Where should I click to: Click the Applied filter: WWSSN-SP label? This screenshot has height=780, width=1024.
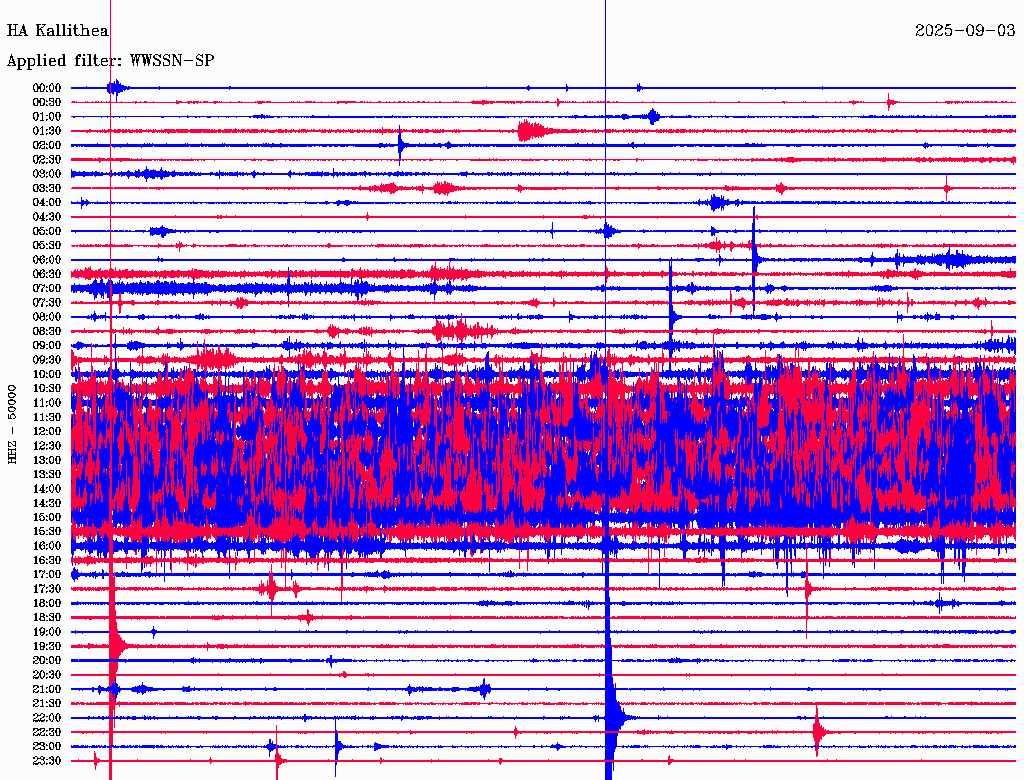(110, 61)
